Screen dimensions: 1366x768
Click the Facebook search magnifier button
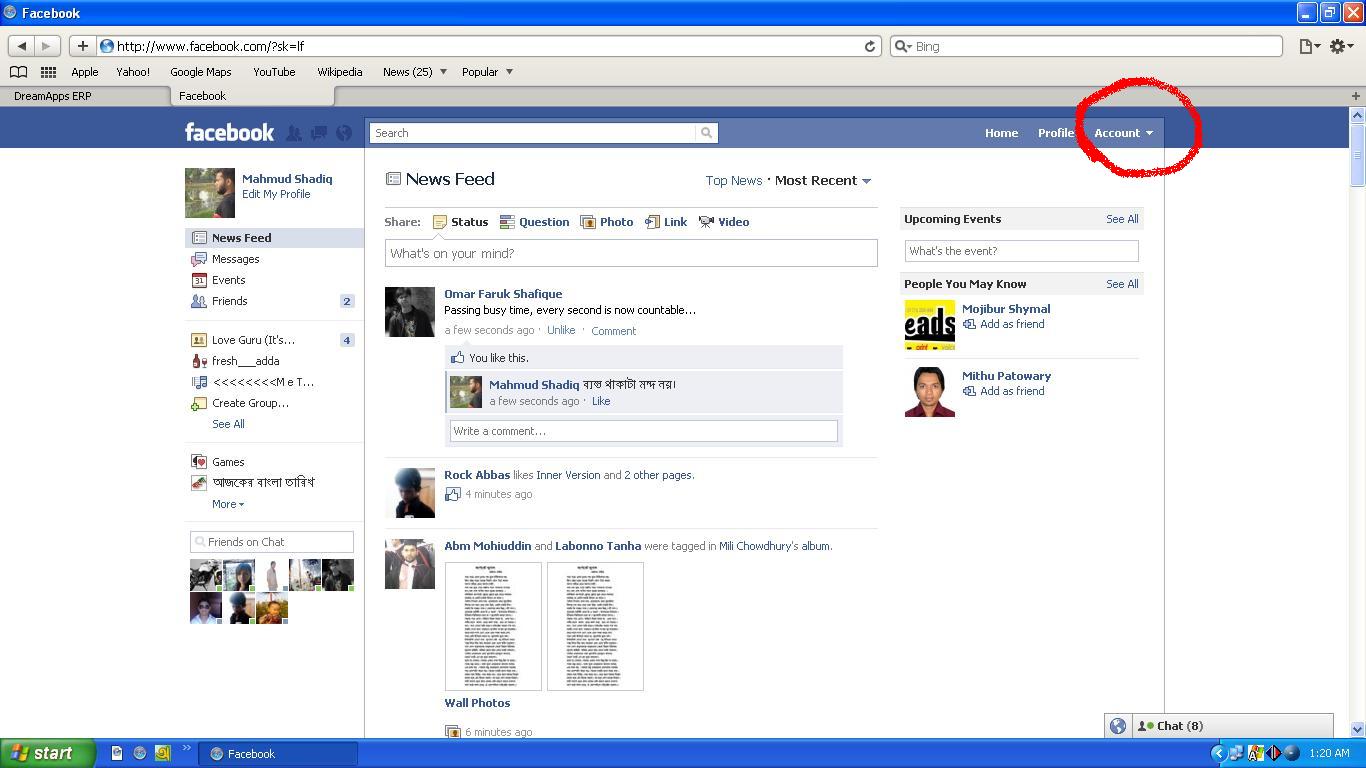pyautogui.click(x=706, y=133)
